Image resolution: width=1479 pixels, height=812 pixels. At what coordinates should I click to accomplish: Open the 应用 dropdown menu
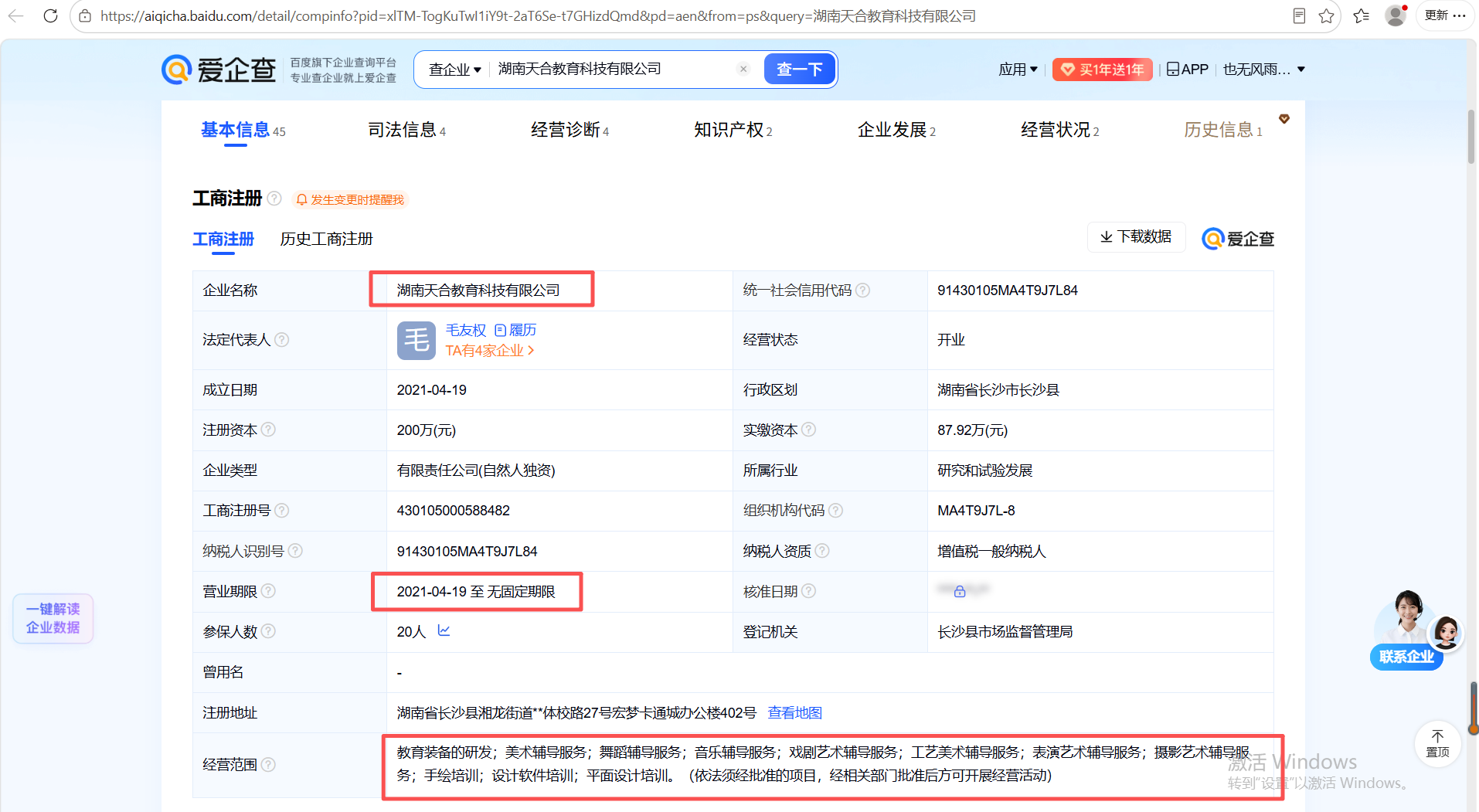1018,70
